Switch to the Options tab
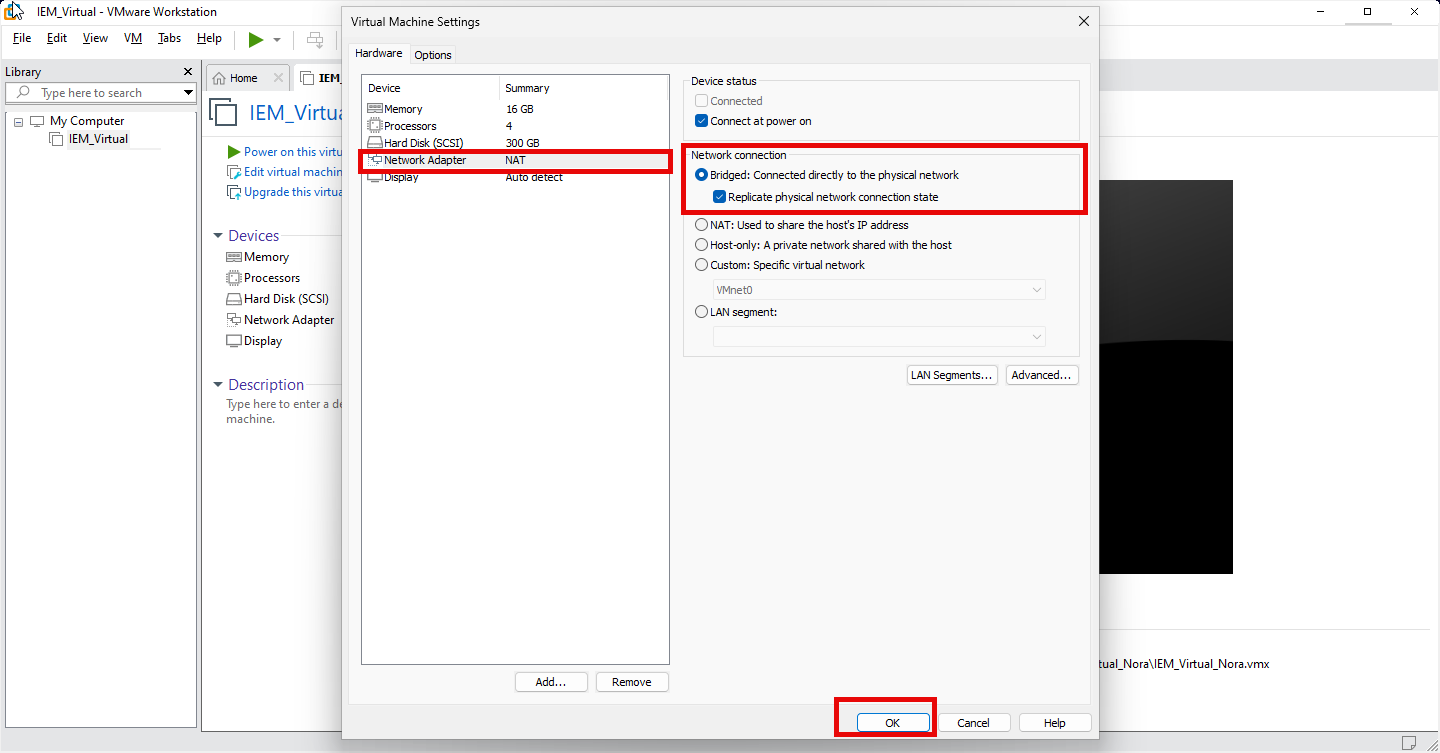The height and width of the screenshot is (753, 1440). click(432, 55)
